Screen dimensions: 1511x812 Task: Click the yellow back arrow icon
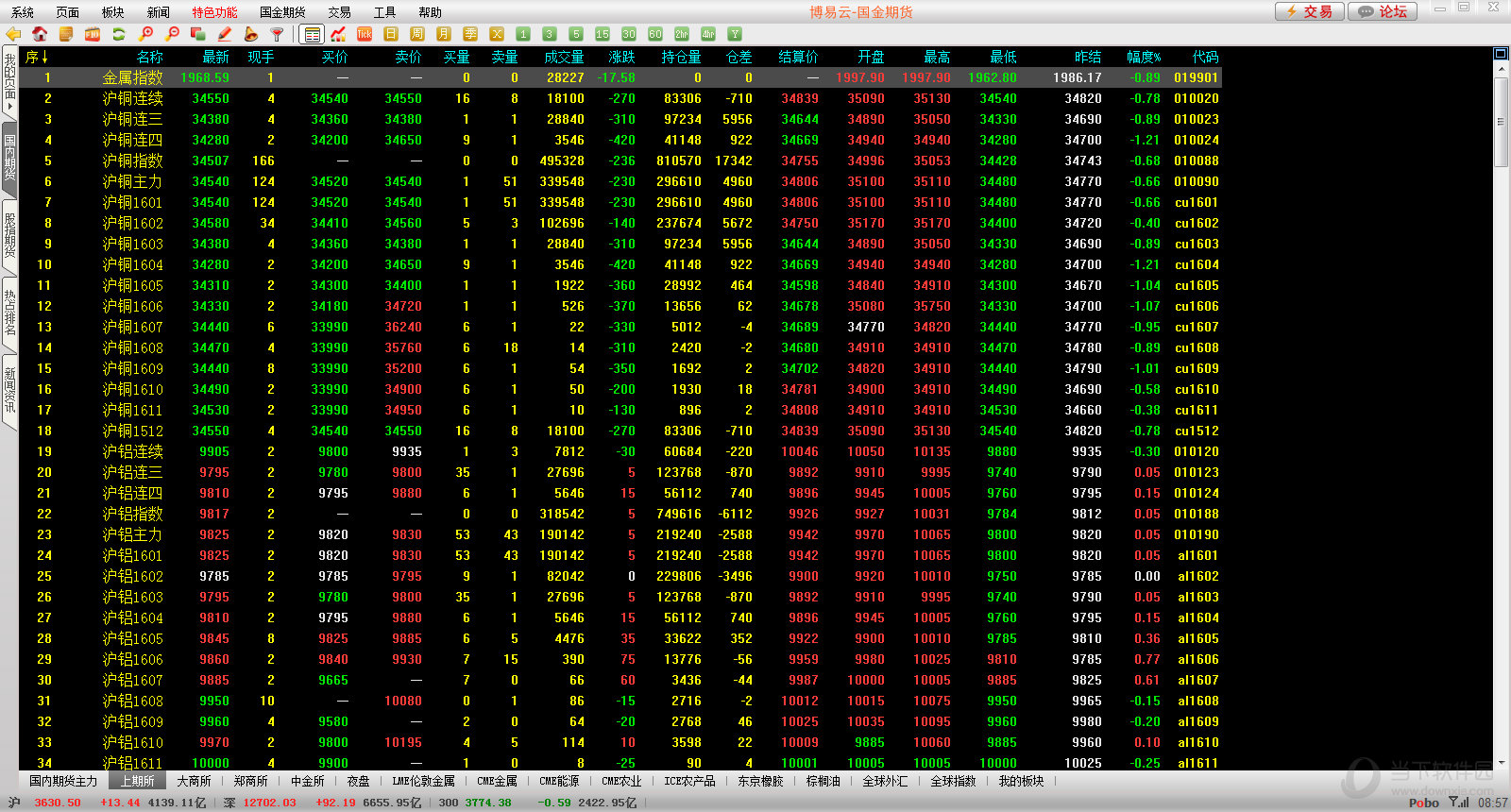[x=13, y=34]
